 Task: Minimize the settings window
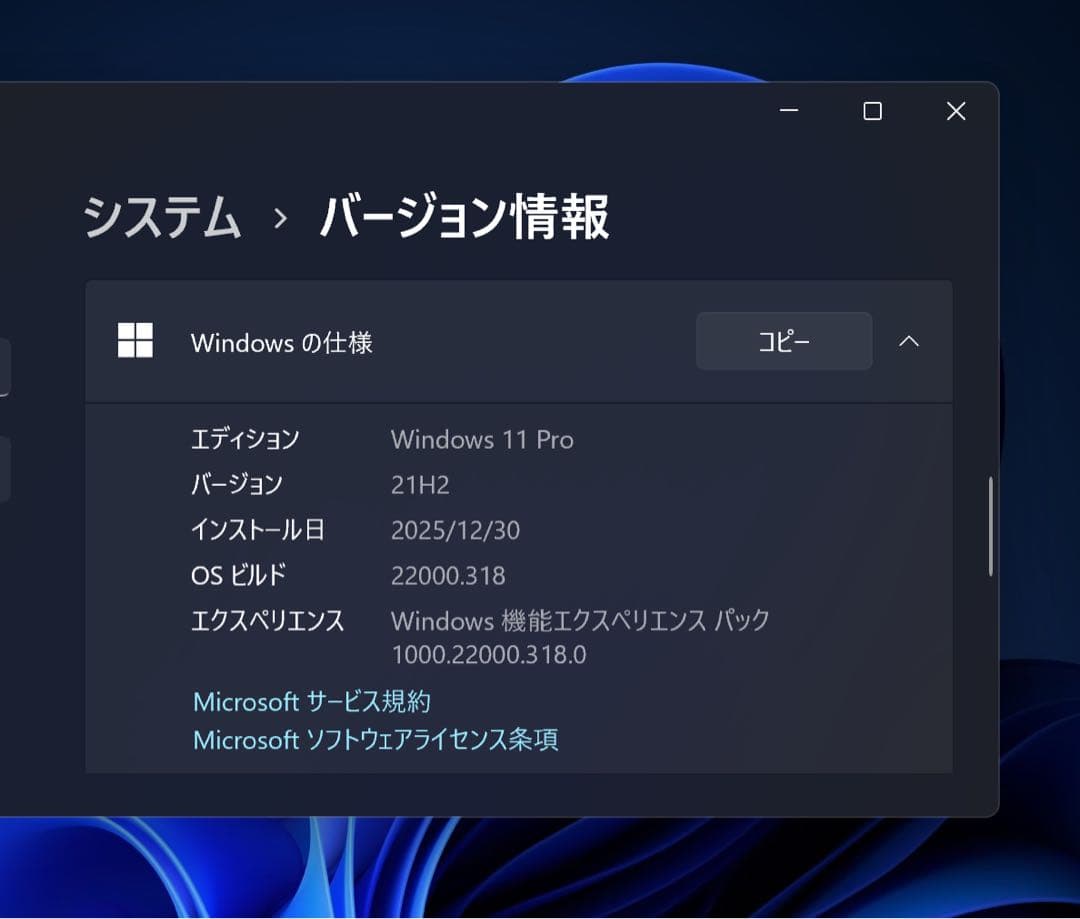789,111
